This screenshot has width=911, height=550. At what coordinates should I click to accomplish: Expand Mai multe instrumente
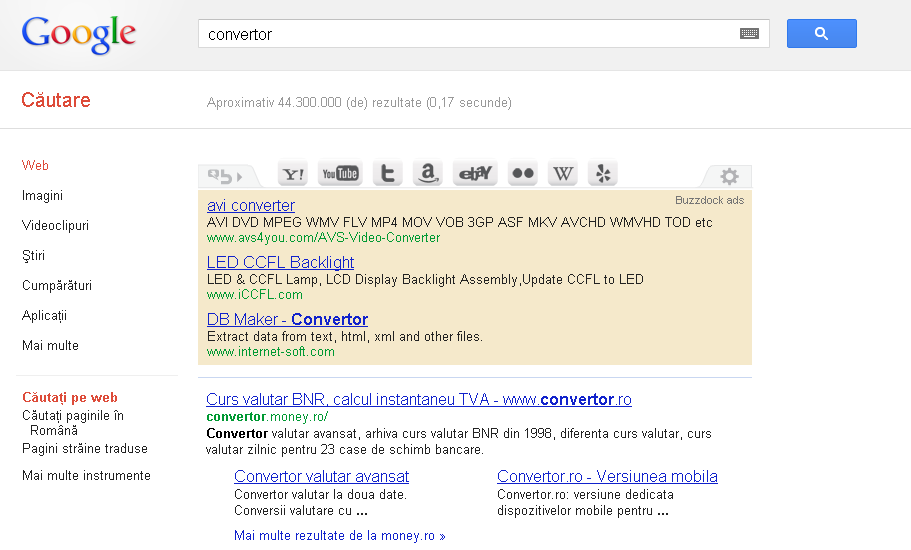click(x=86, y=476)
